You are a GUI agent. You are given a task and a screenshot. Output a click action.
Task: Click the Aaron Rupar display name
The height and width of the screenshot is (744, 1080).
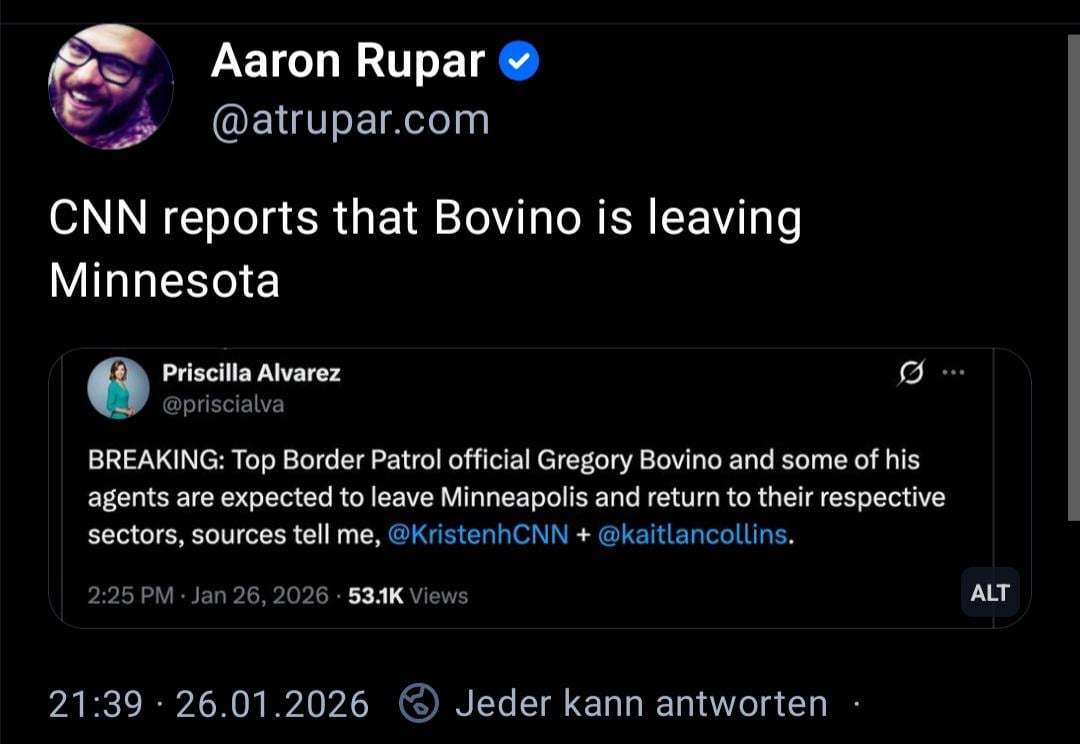click(347, 64)
